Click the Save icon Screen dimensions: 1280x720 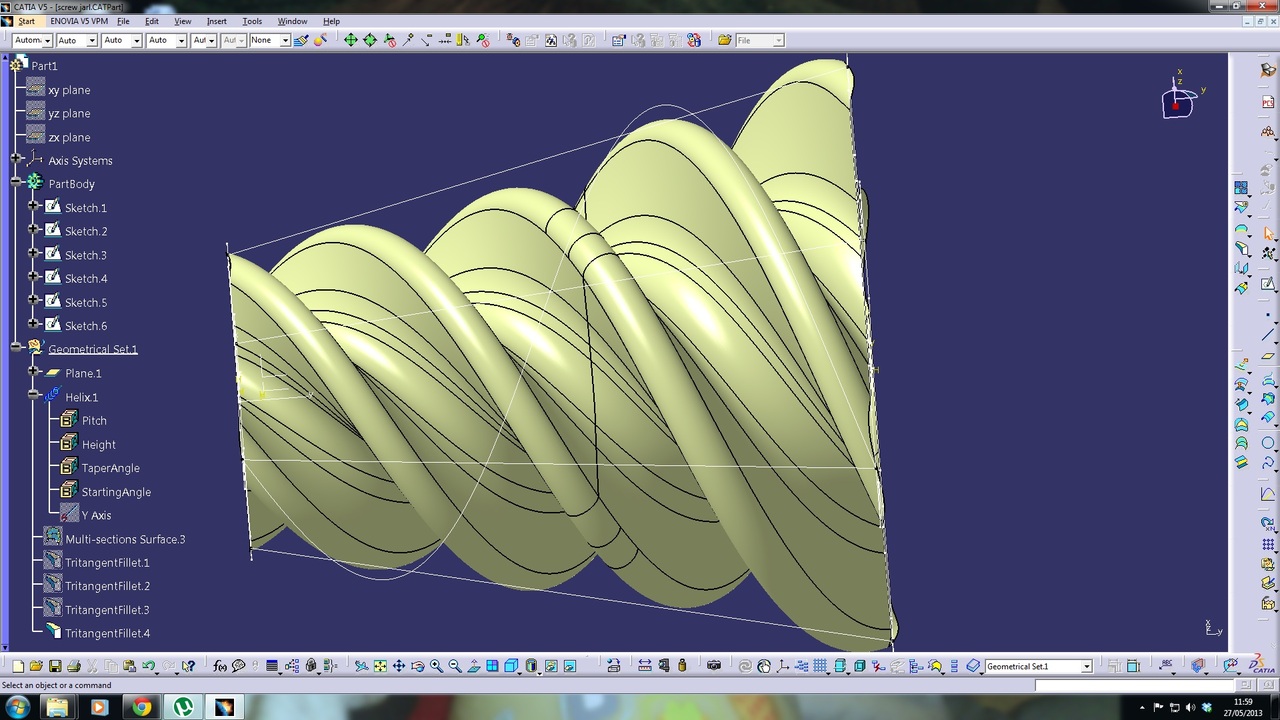coord(55,666)
